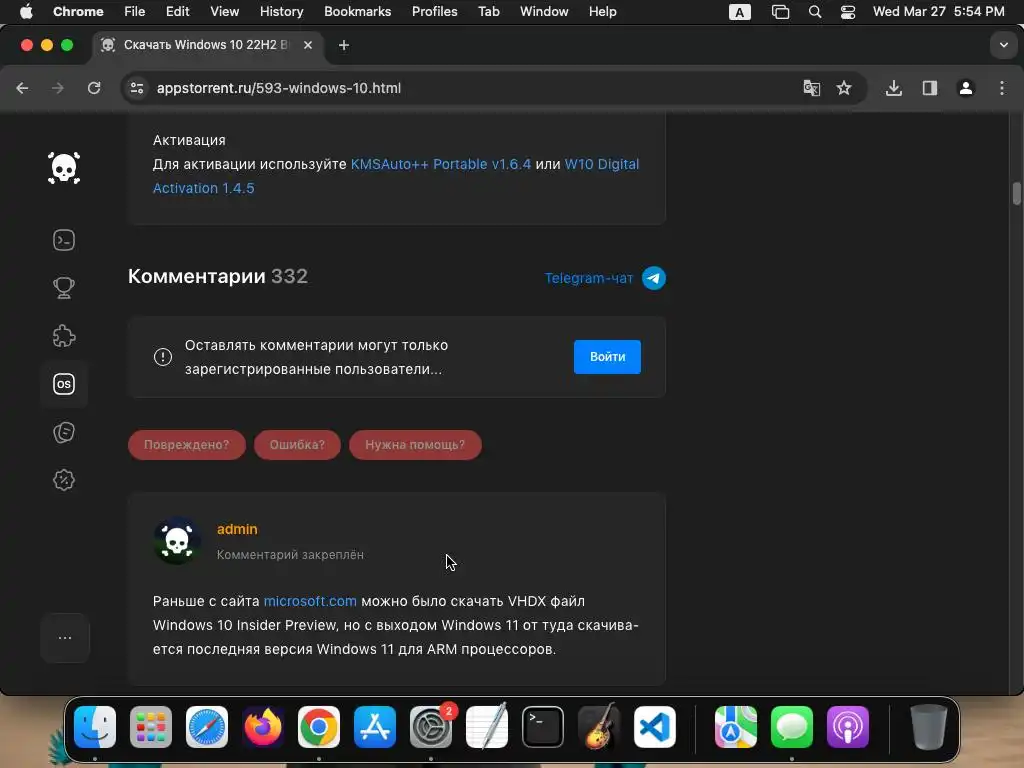Open the Trash in the Dock
This screenshot has height=768, width=1024.
[928, 727]
